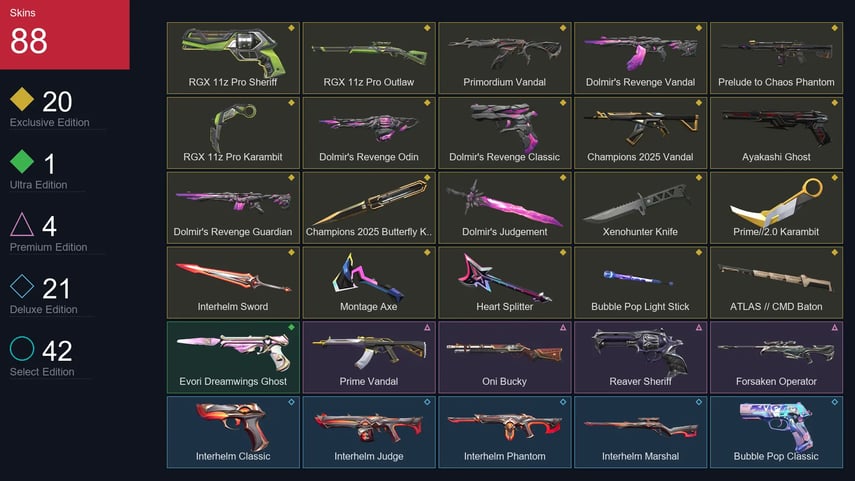Click the pink Premium Edition triangle icon

[x=22, y=224]
